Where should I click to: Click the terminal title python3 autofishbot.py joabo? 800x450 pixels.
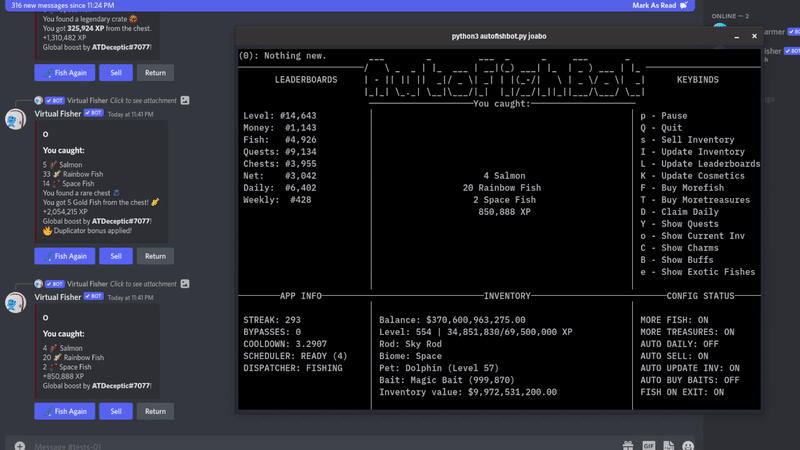(499, 36)
